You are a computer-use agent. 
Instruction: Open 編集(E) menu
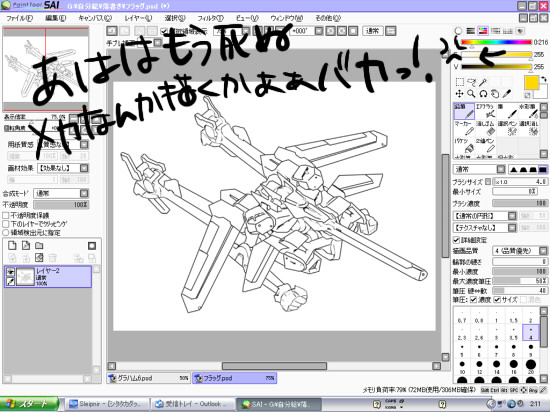pyautogui.click(x=55, y=18)
